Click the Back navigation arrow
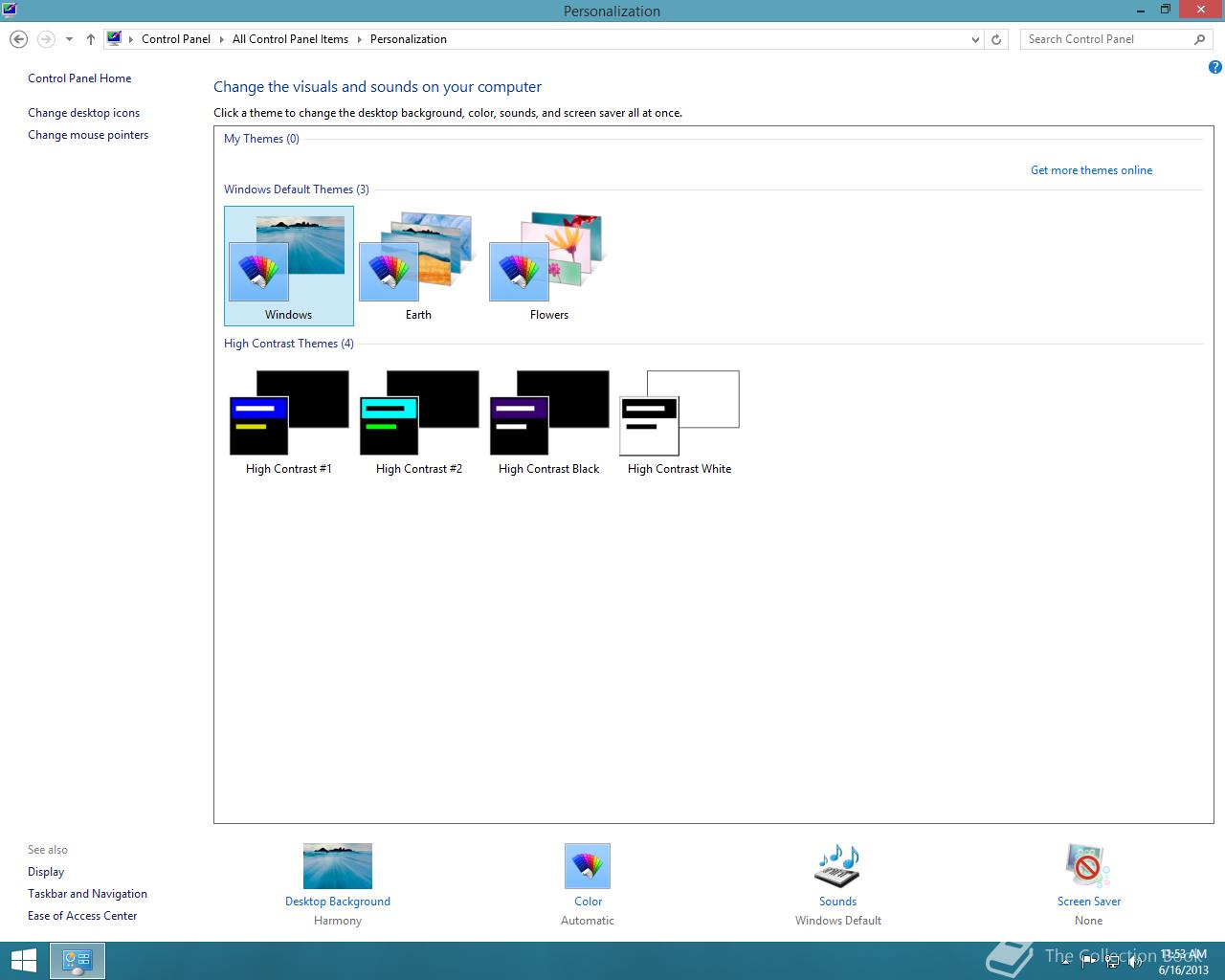The height and width of the screenshot is (980, 1225). click(x=18, y=39)
